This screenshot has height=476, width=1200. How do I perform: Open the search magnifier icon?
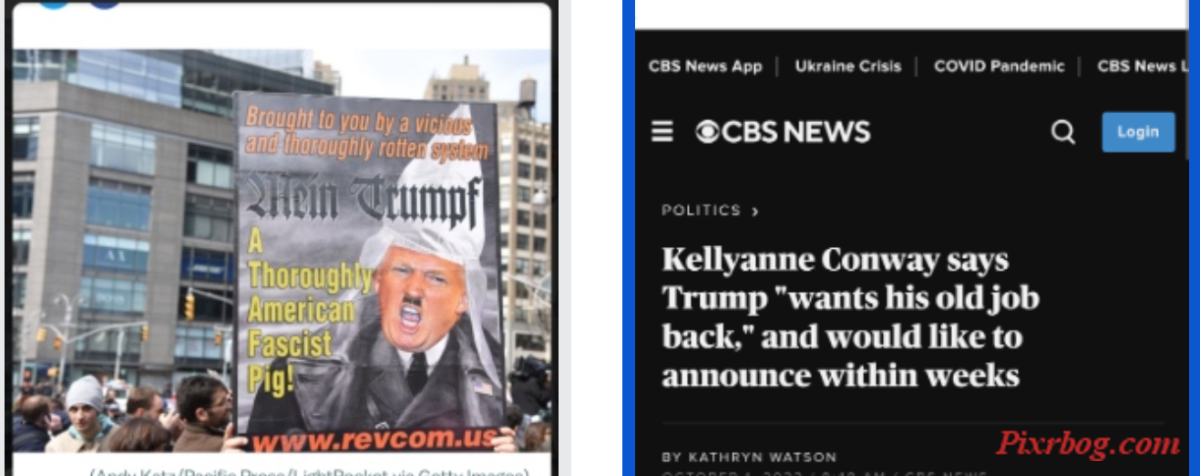[x=1063, y=132]
